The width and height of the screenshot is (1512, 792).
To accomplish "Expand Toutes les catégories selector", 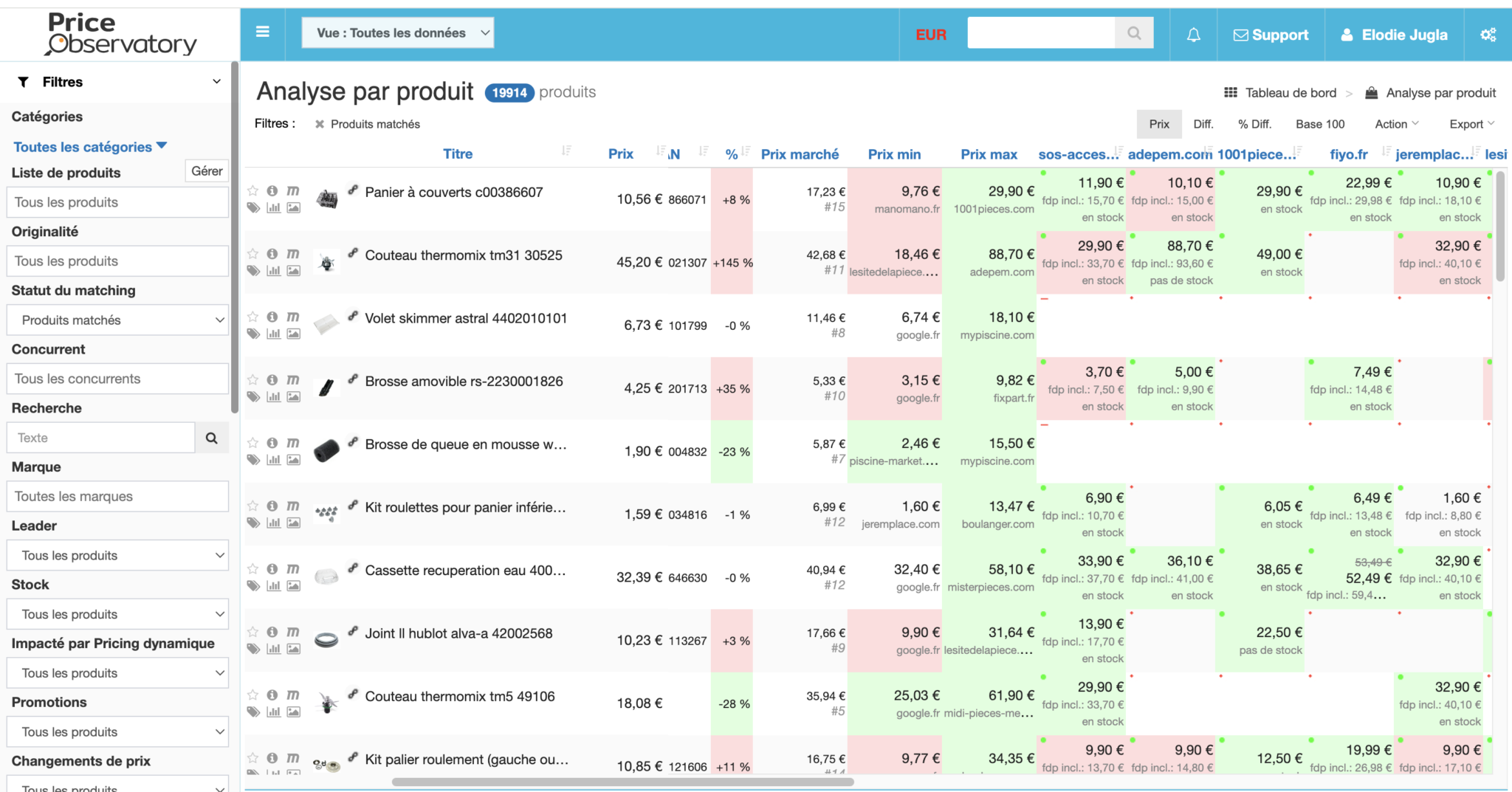I will click(x=90, y=147).
